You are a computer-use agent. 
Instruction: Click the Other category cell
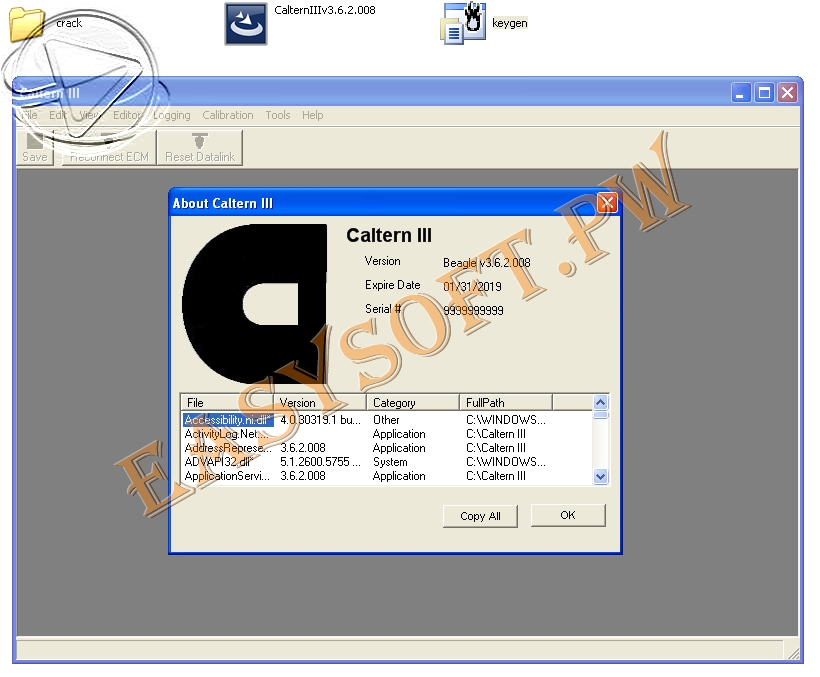(386, 420)
